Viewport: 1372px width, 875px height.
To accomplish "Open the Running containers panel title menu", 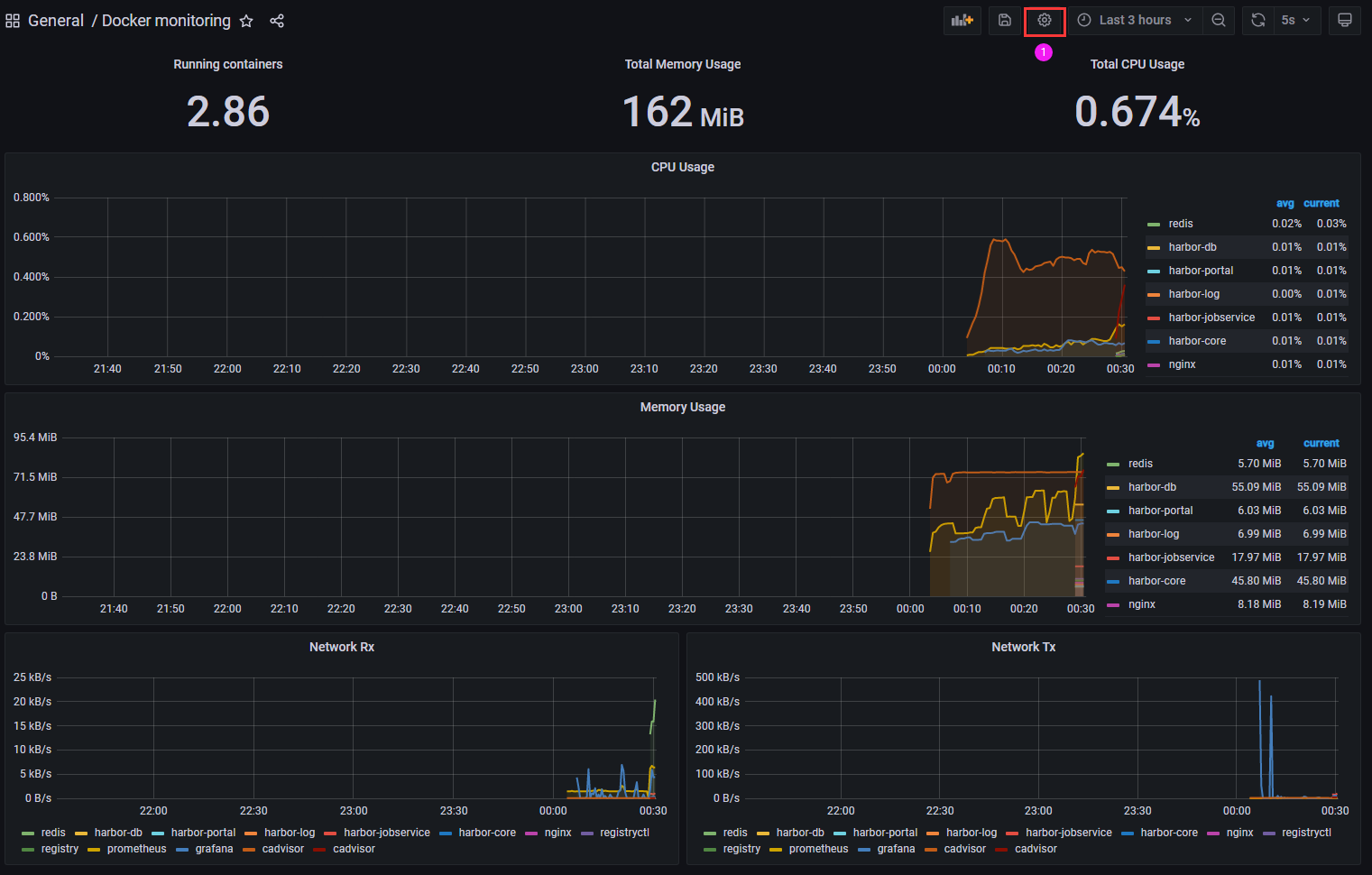I will tap(228, 64).
